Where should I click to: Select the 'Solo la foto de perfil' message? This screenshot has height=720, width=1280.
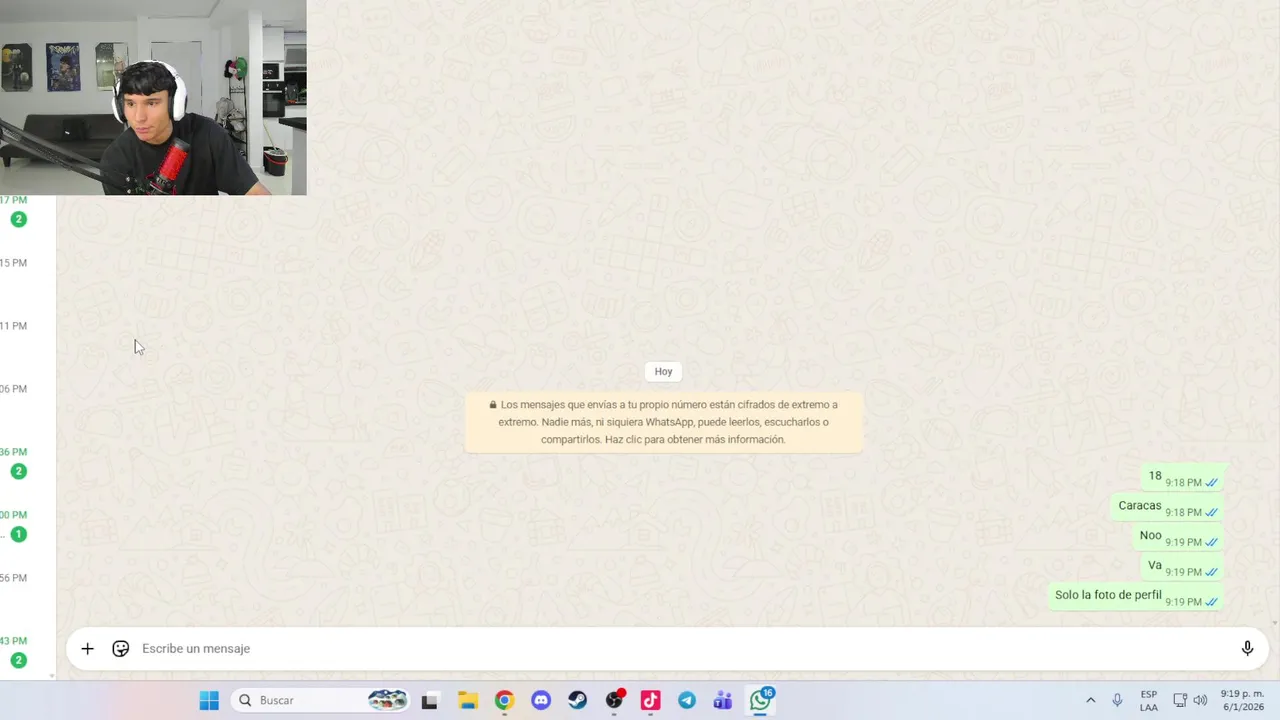tap(1136, 597)
